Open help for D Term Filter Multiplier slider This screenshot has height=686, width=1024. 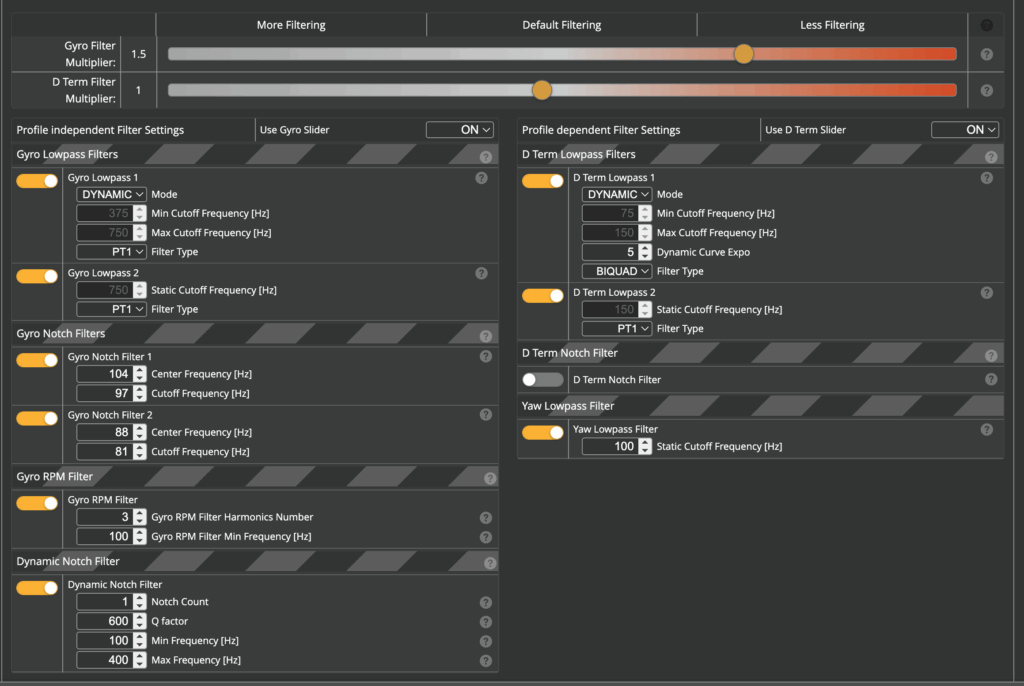point(986,90)
